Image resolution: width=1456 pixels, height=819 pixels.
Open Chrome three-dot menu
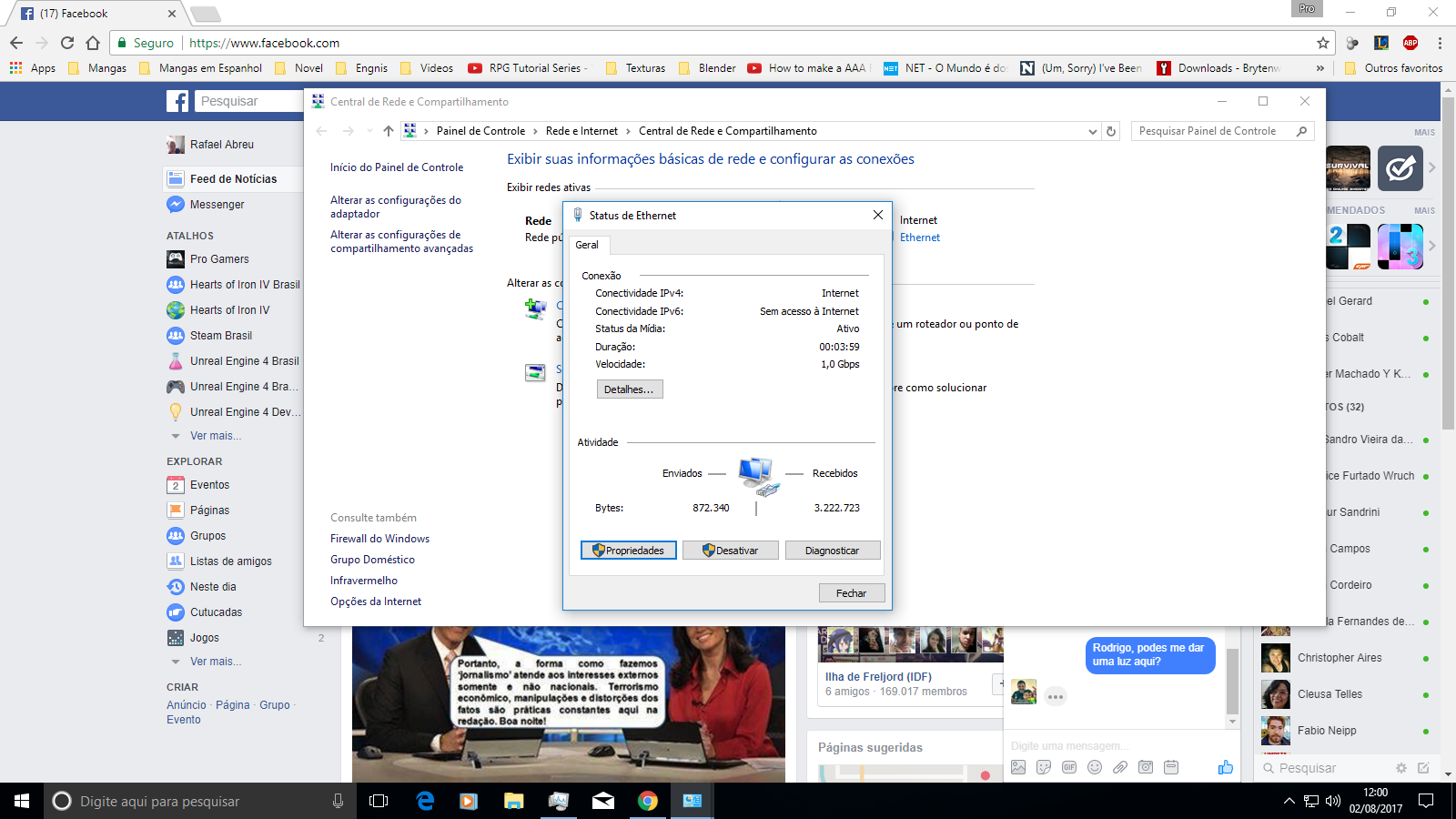coord(1440,43)
